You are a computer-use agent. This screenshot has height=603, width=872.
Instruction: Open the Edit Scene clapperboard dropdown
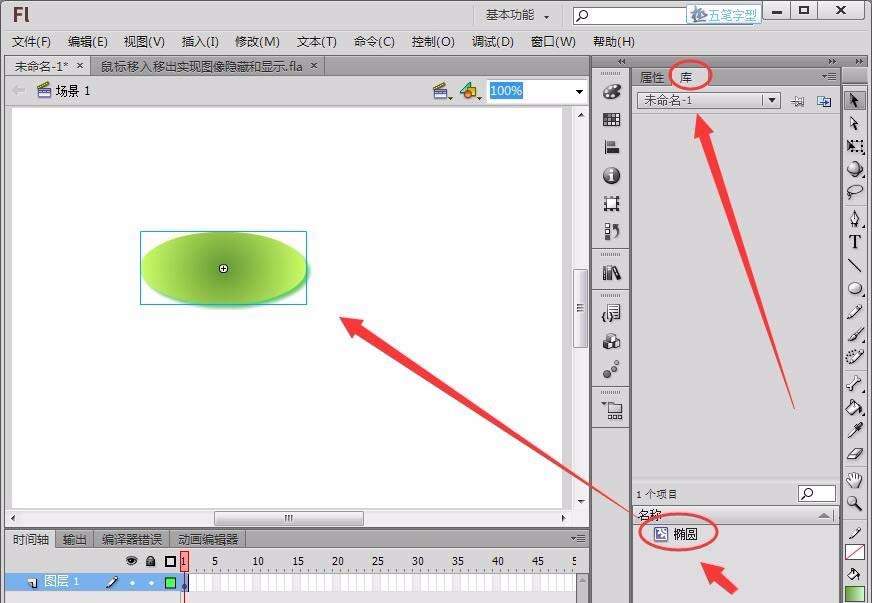coord(442,91)
